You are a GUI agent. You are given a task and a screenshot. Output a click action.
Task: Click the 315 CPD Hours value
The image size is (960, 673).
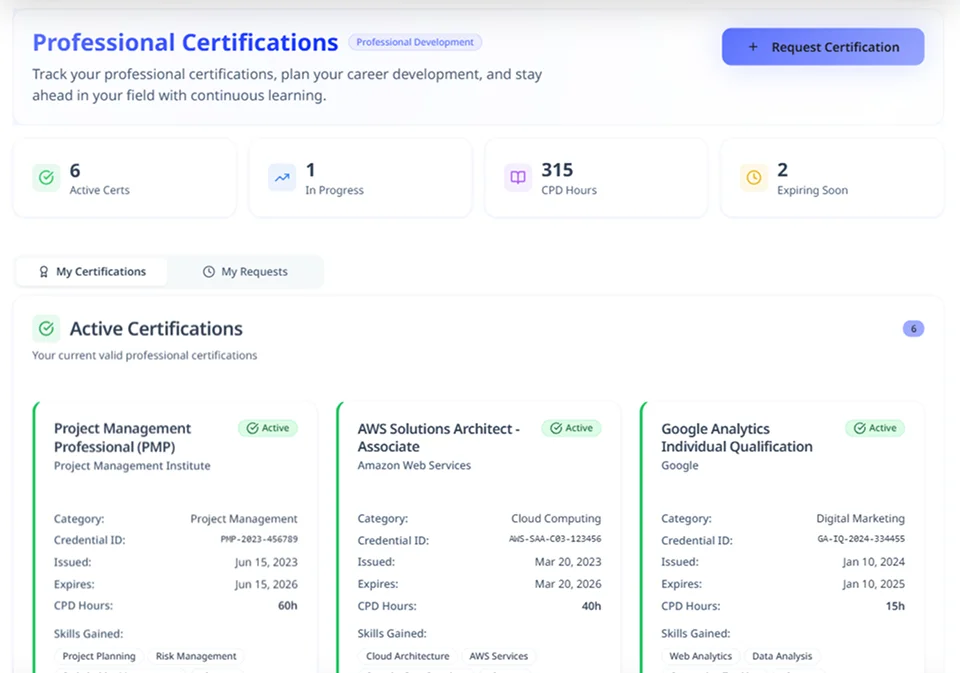557,170
